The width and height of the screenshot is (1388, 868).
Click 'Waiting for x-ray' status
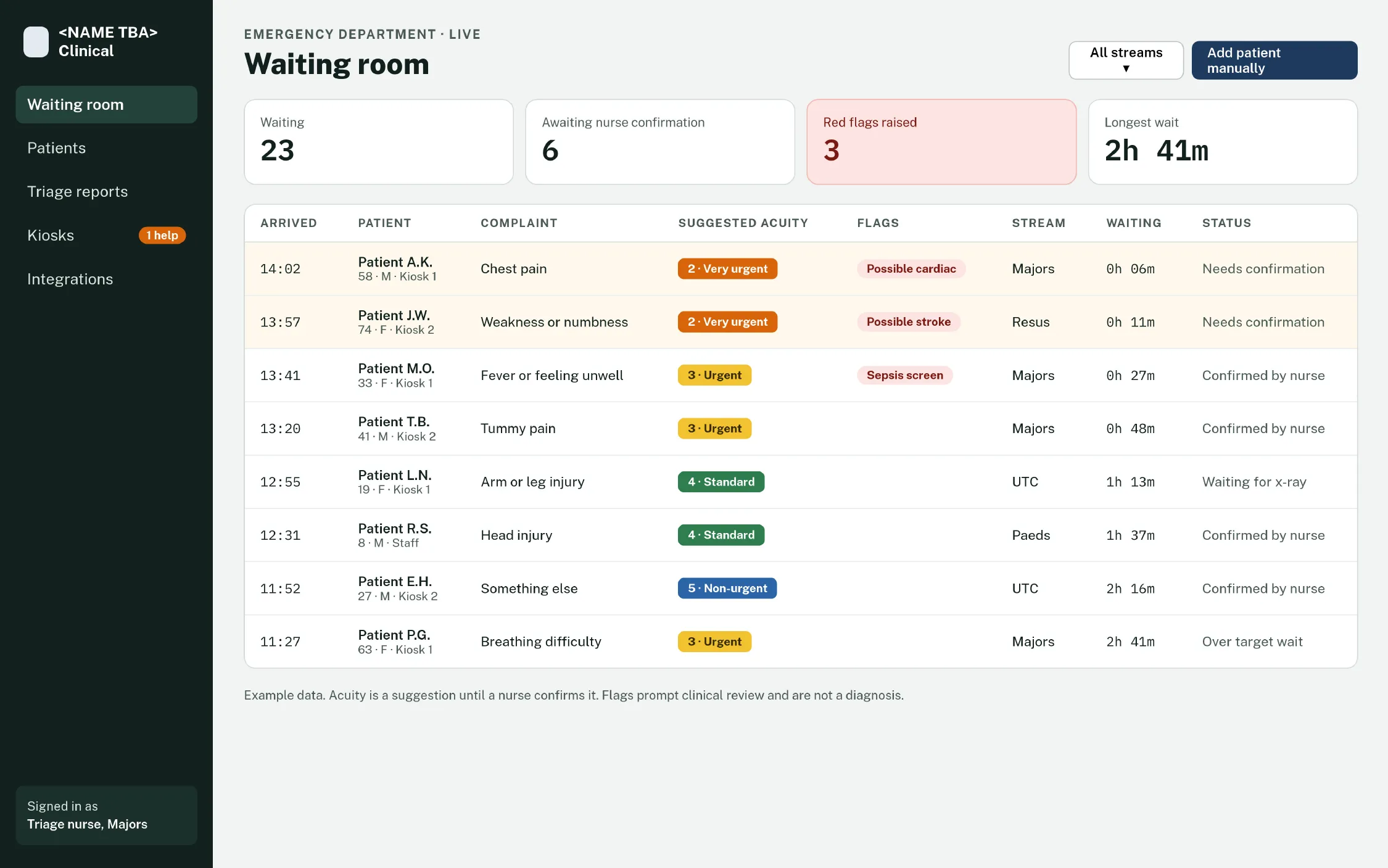pyautogui.click(x=1254, y=482)
